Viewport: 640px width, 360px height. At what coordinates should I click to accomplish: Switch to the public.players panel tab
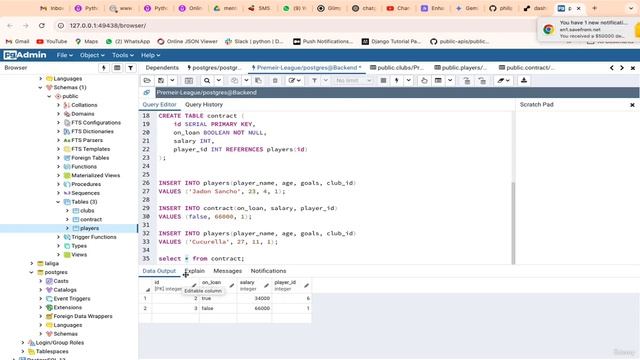coord(461,68)
